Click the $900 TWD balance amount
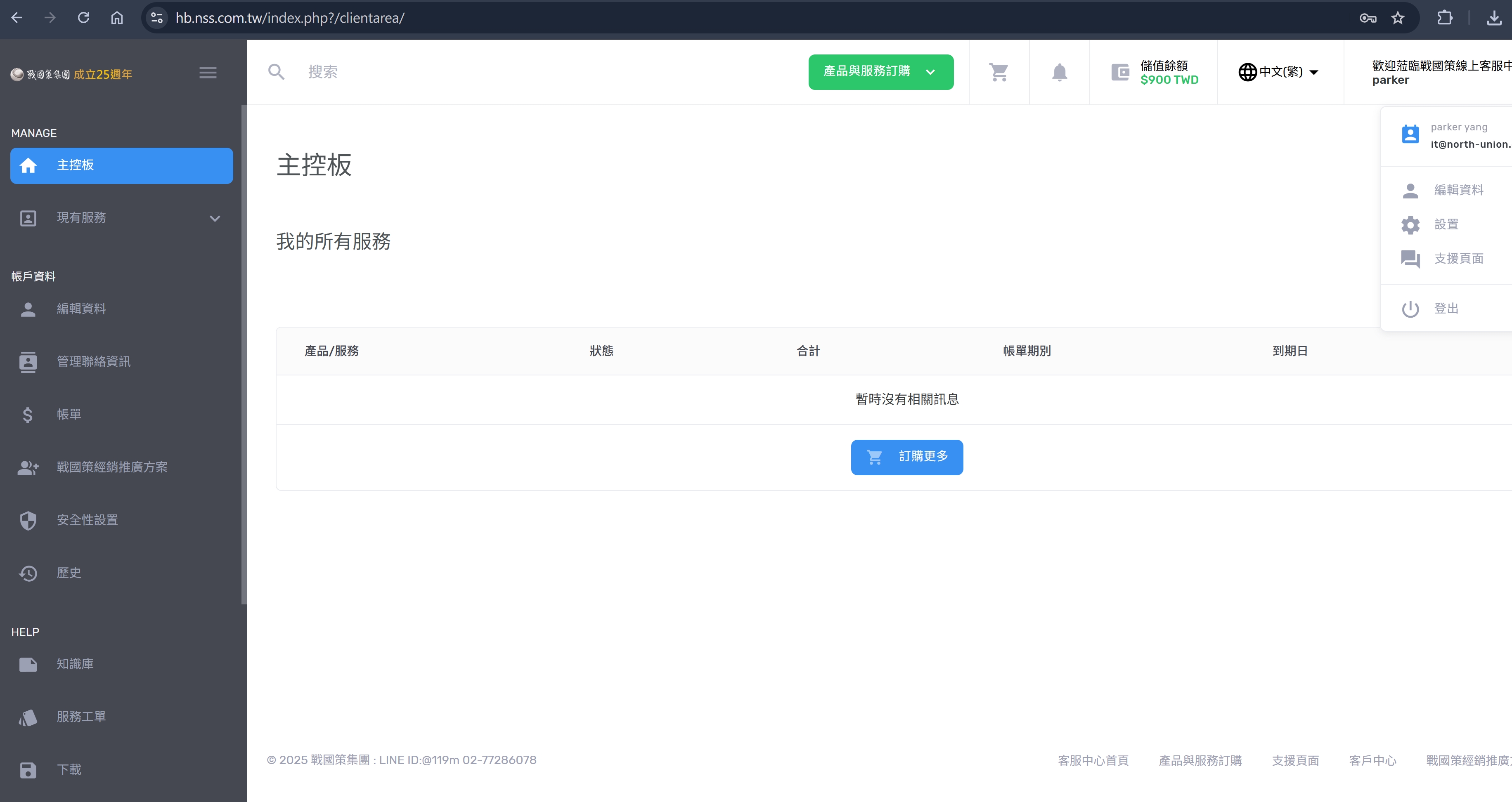This screenshot has height=802, width=1512. (1169, 80)
